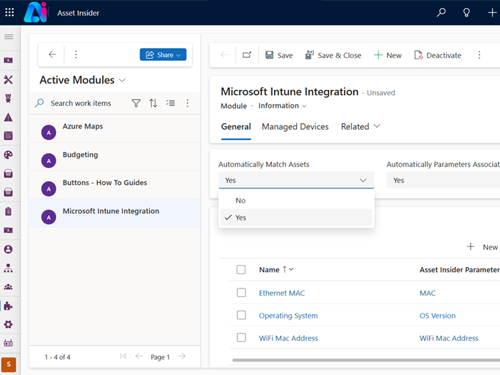Select Azure Maps in the module list
Image resolution: width=500 pixels, height=375 pixels.
pyautogui.click(x=115, y=129)
